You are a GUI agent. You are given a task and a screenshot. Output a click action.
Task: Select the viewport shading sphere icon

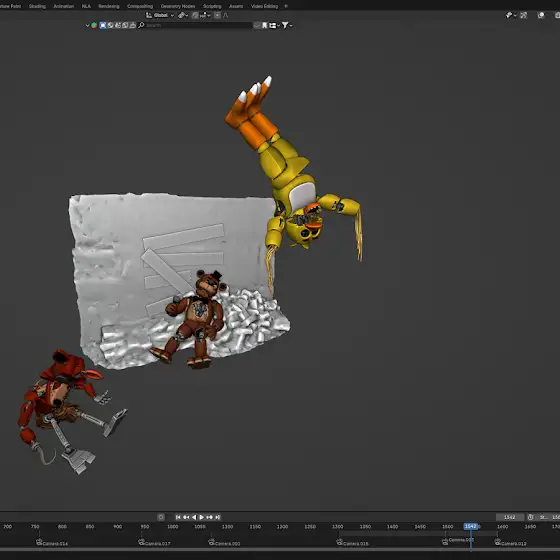tap(541, 15)
